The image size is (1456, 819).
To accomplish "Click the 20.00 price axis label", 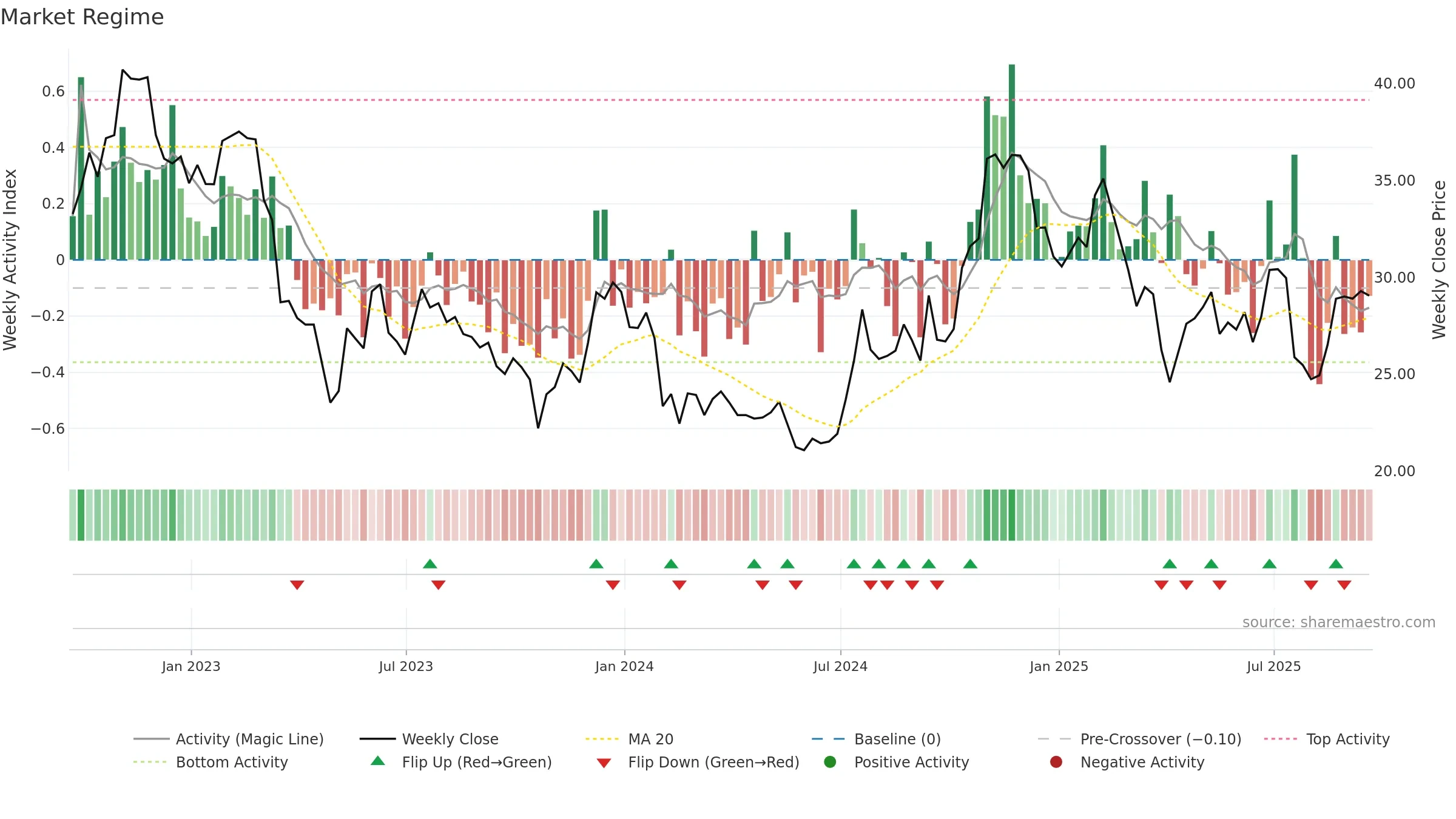I will click(x=1394, y=471).
